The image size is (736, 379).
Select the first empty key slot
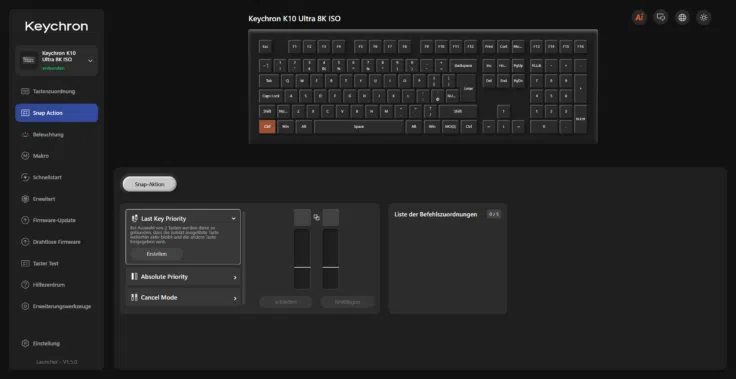(x=302, y=217)
